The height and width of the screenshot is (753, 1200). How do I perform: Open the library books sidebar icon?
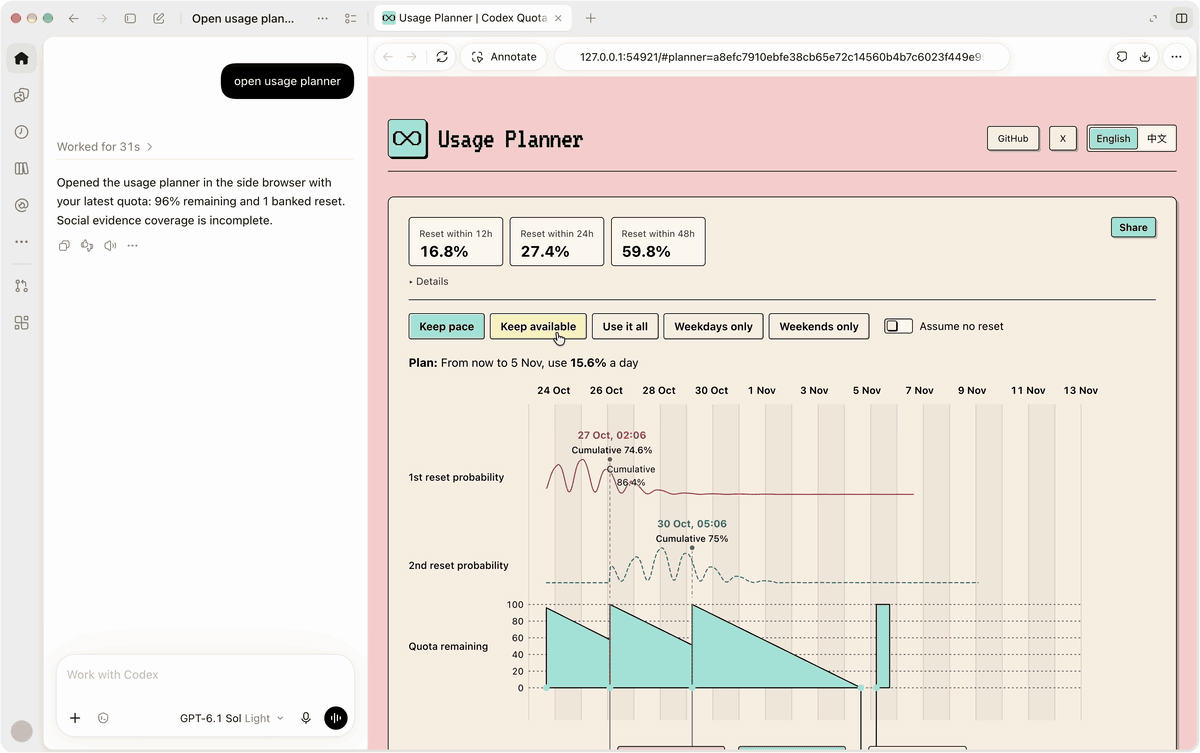[x=21, y=168]
